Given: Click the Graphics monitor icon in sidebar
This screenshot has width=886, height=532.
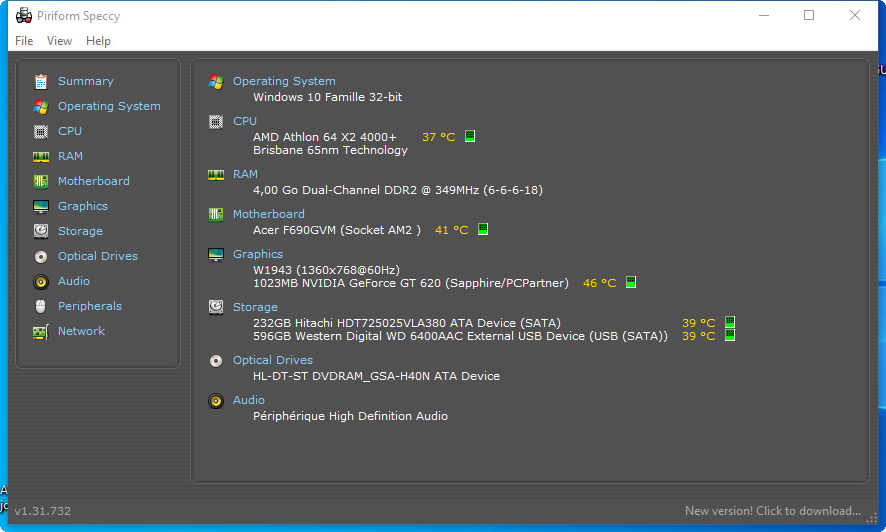Looking at the screenshot, I should (41, 207).
